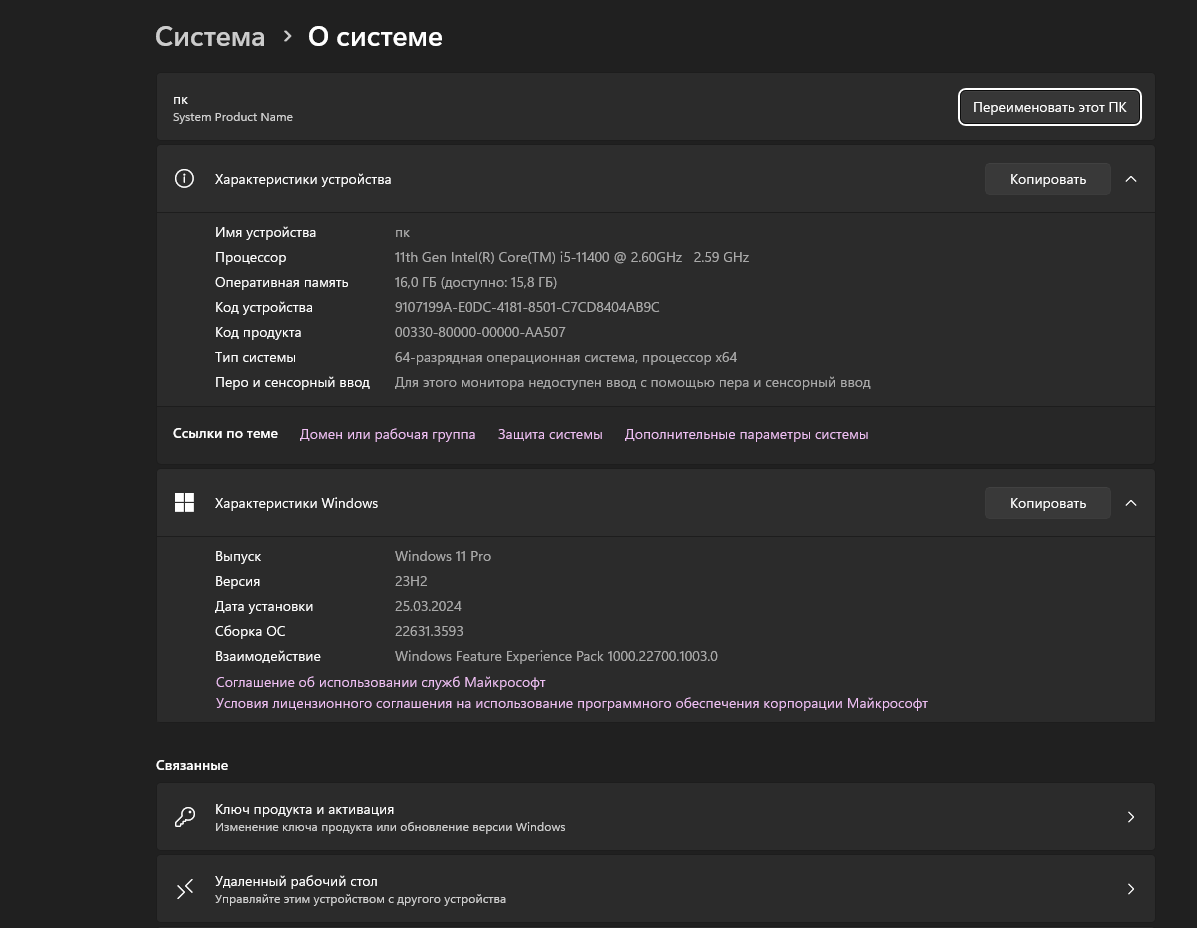The image size is (1197, 928).
Task: Copy device specs with the Копировать button
Action: point(1047,179)
